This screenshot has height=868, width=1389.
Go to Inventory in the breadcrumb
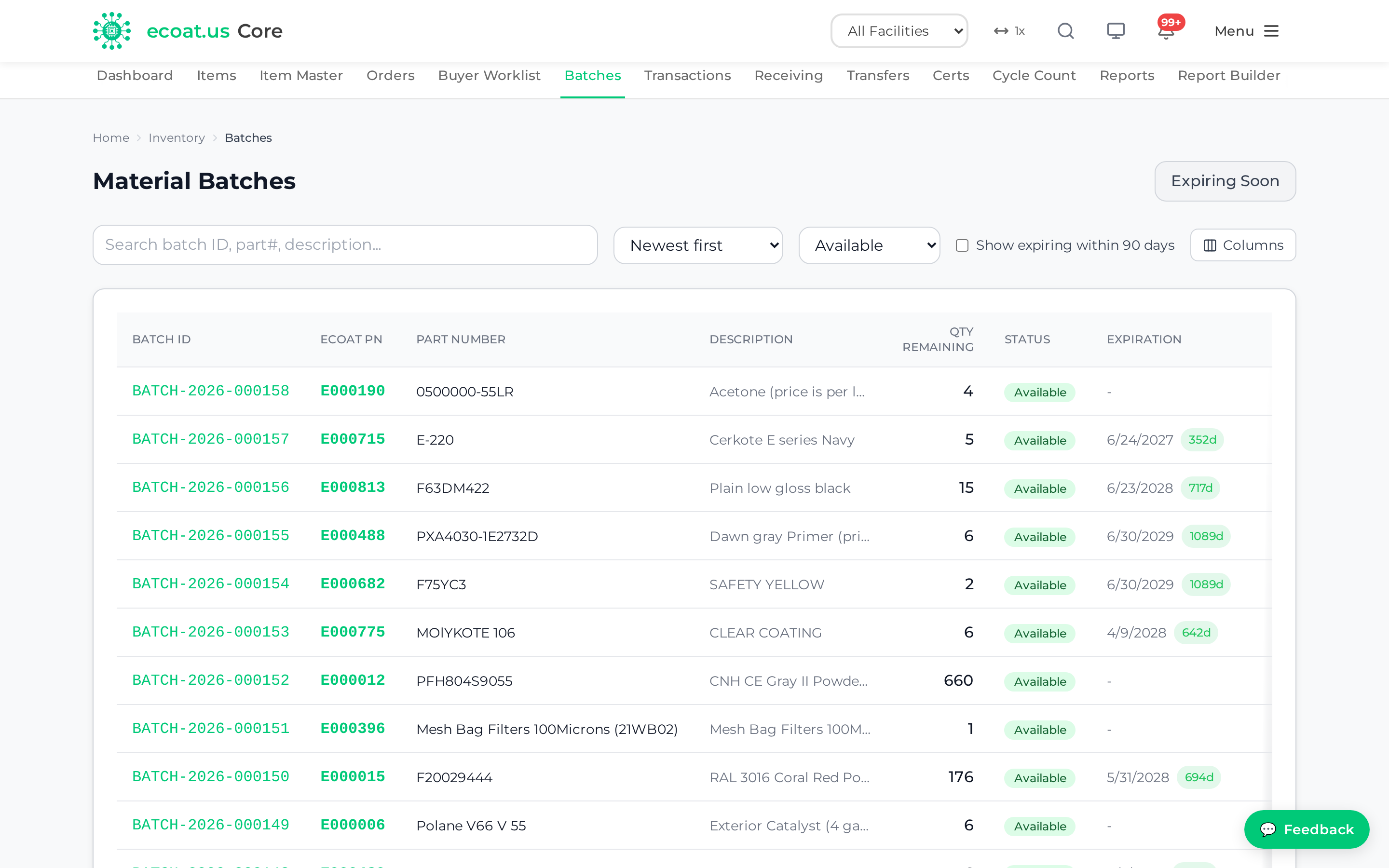(176, 138)
